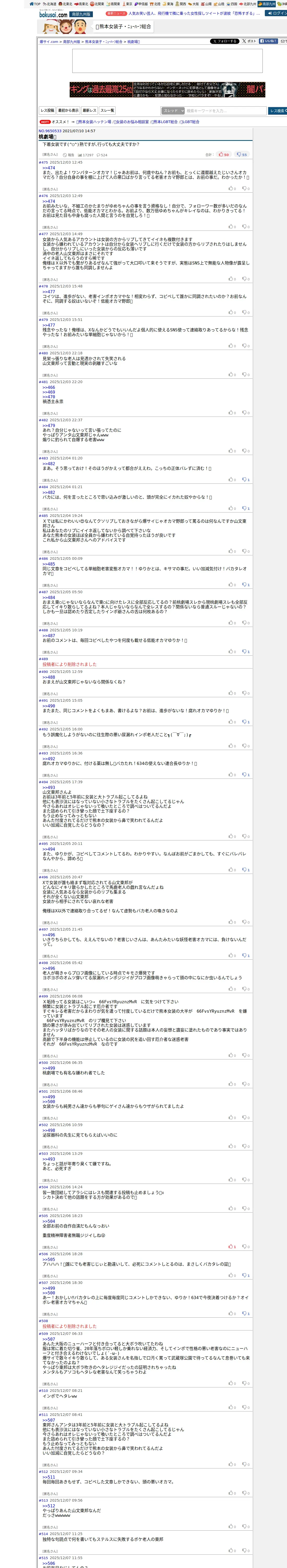287x1568 pixels.
Task: Click the レス投稿 button
Action: click(x=47, y=111)
